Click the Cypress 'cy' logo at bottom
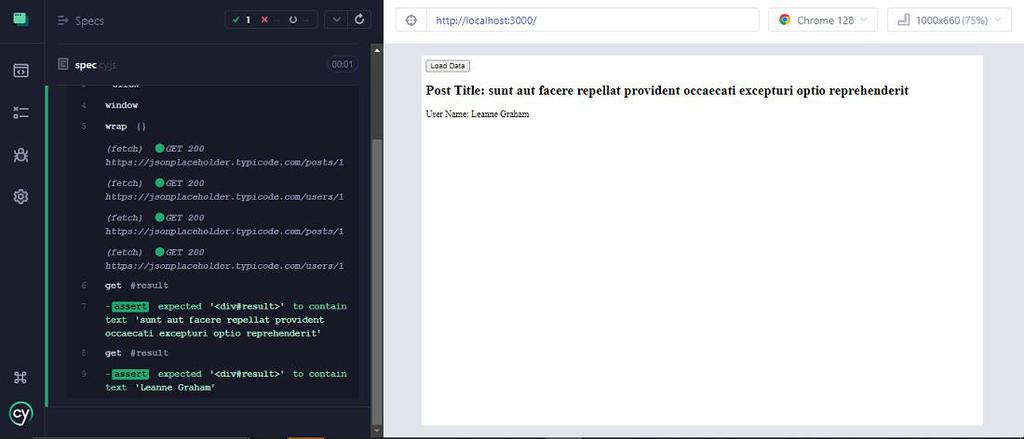The height and width of the screenshot is (439, 1024). 21,414
